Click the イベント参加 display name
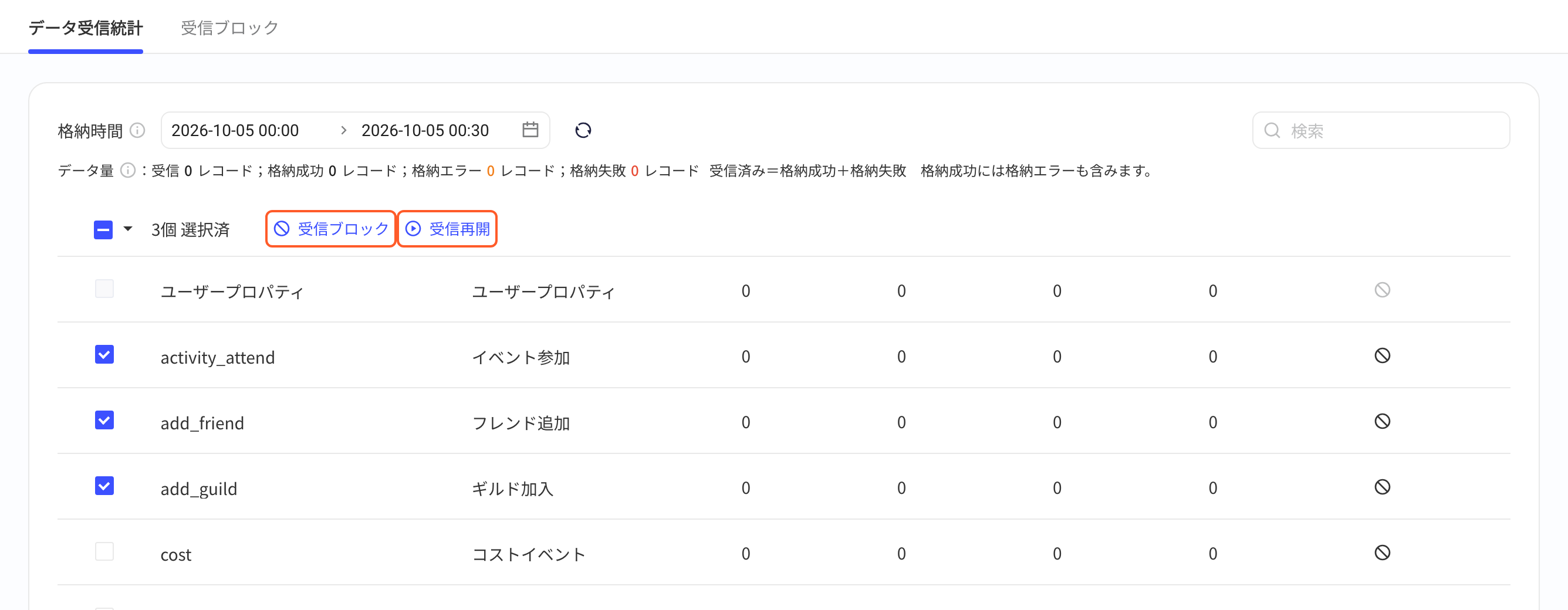 click(521, 357)
